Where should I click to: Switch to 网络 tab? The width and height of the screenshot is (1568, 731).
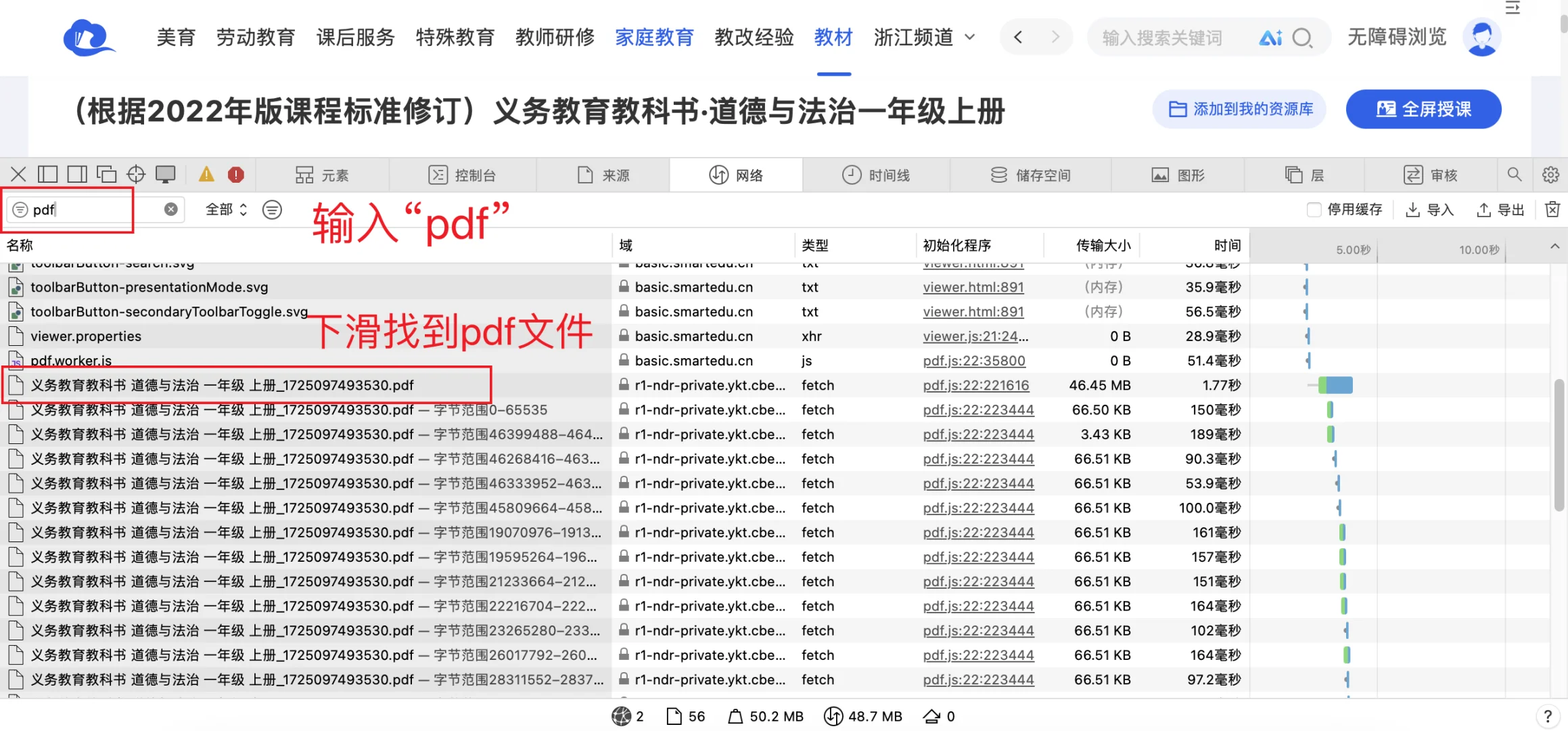coord(736,175)
